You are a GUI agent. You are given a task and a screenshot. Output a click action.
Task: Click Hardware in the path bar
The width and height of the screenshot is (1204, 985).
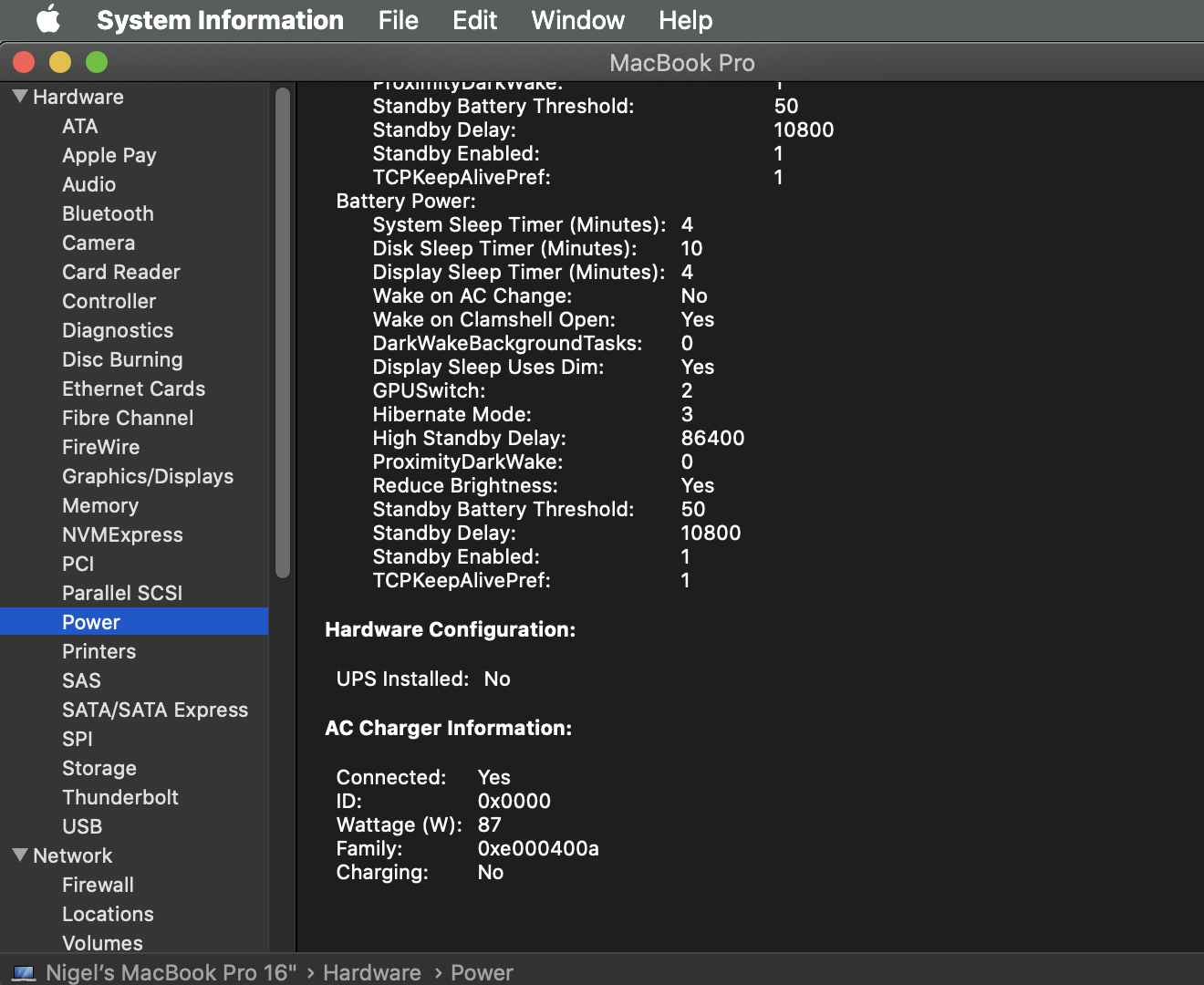click(x=372, y=972)
